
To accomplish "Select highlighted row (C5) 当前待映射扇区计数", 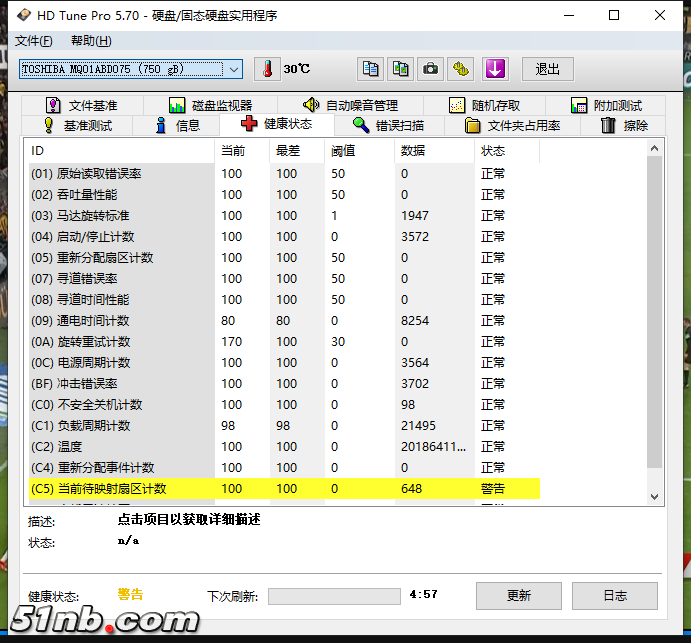I will [284, 489].
